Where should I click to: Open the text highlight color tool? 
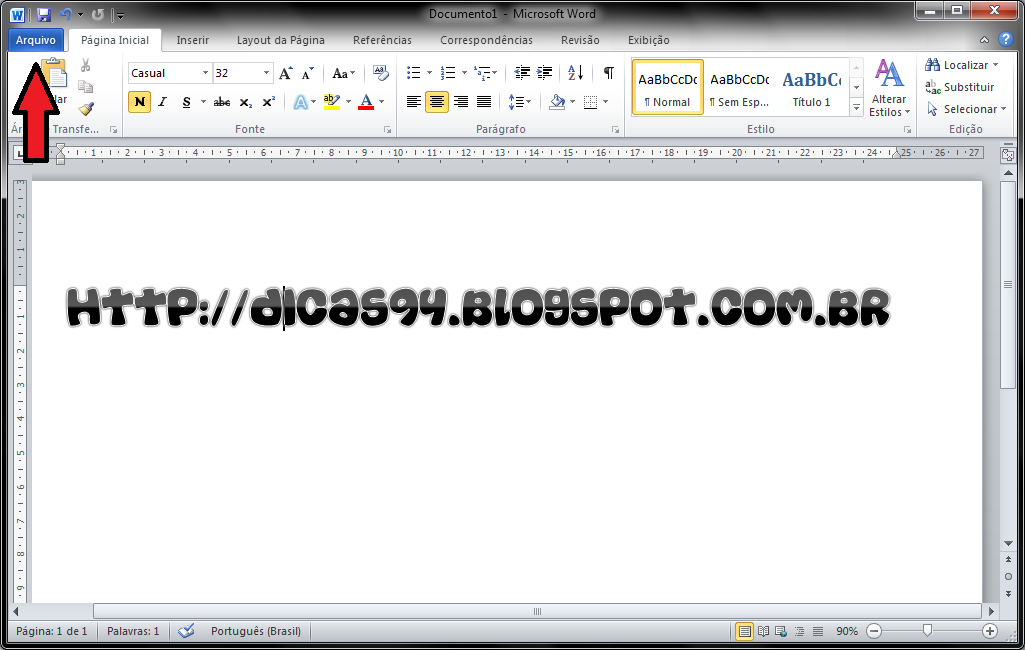331,101
